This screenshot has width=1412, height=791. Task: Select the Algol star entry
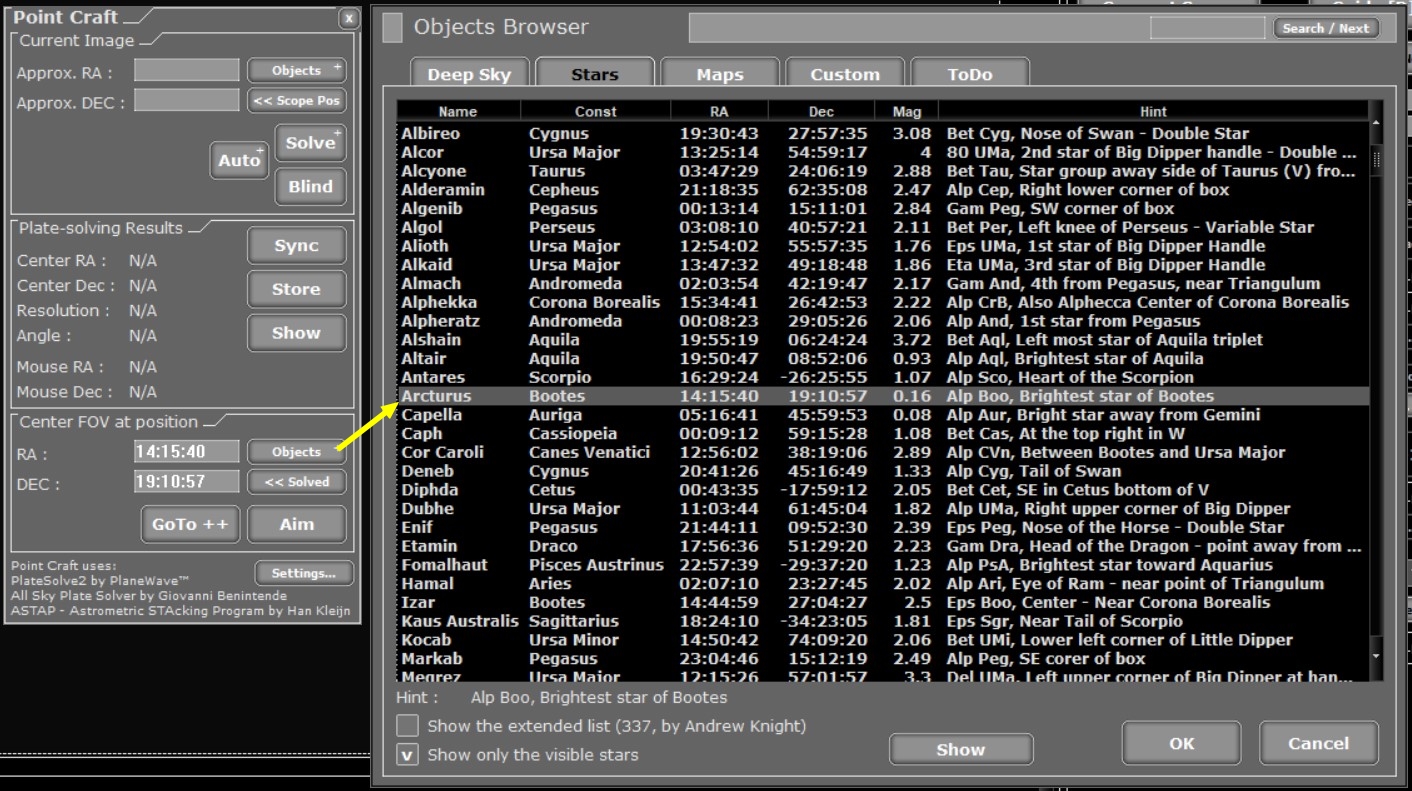(882, 227)
